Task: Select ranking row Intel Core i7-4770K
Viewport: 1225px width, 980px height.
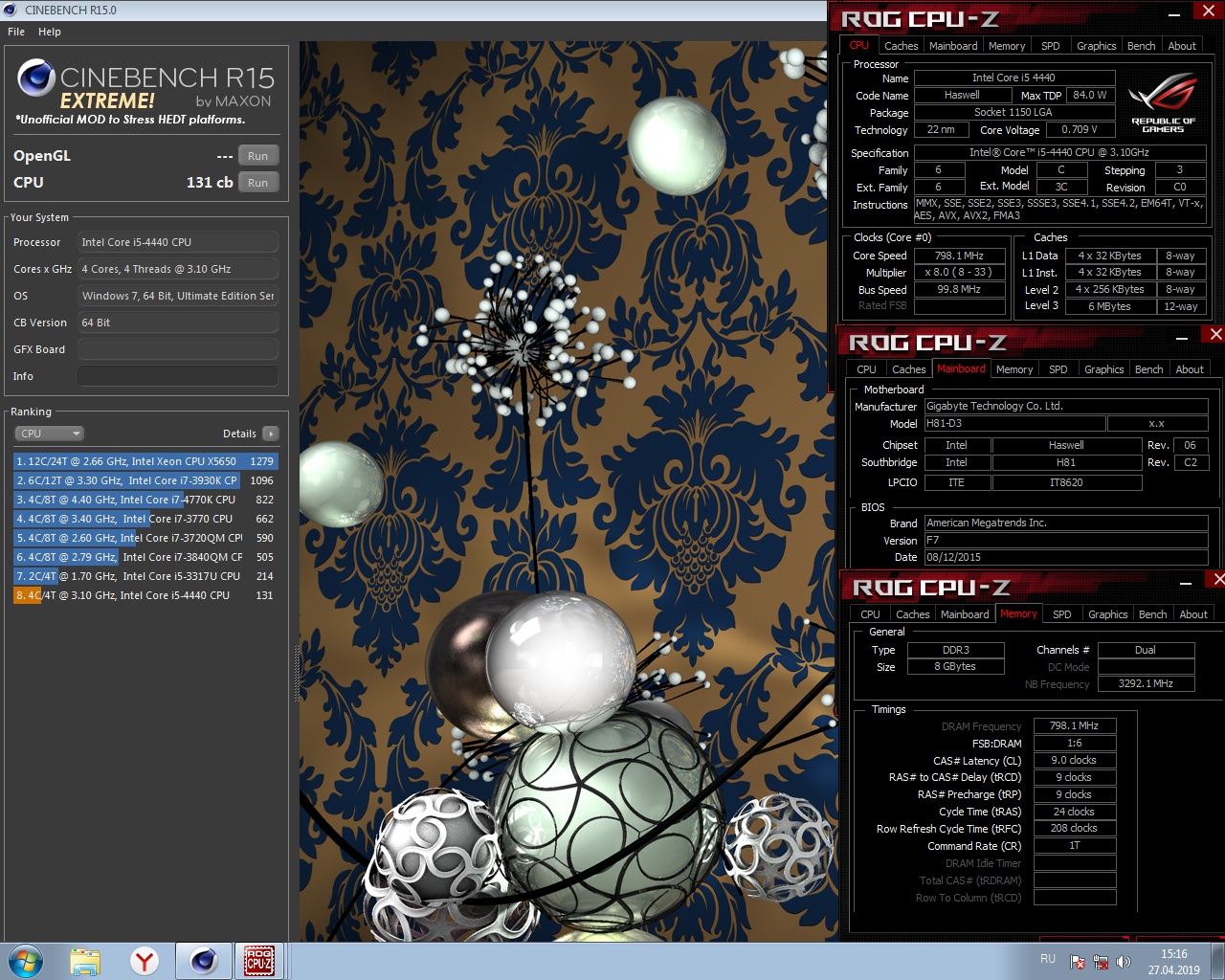Action: click(x=145, y=500)
